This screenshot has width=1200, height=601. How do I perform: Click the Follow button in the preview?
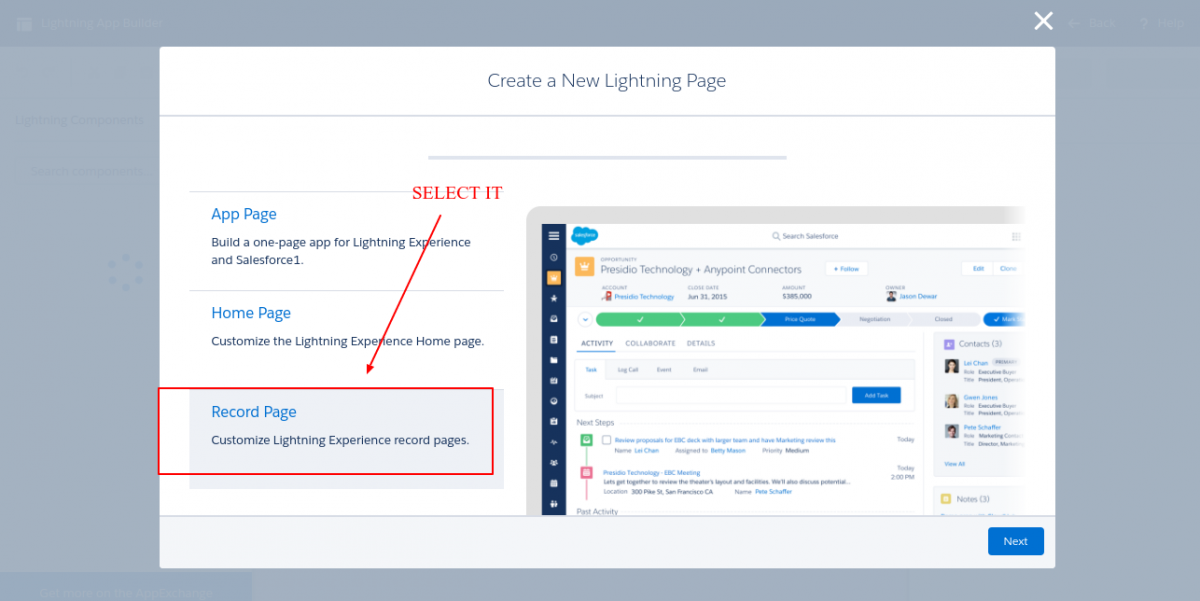[x=847, y=269]
